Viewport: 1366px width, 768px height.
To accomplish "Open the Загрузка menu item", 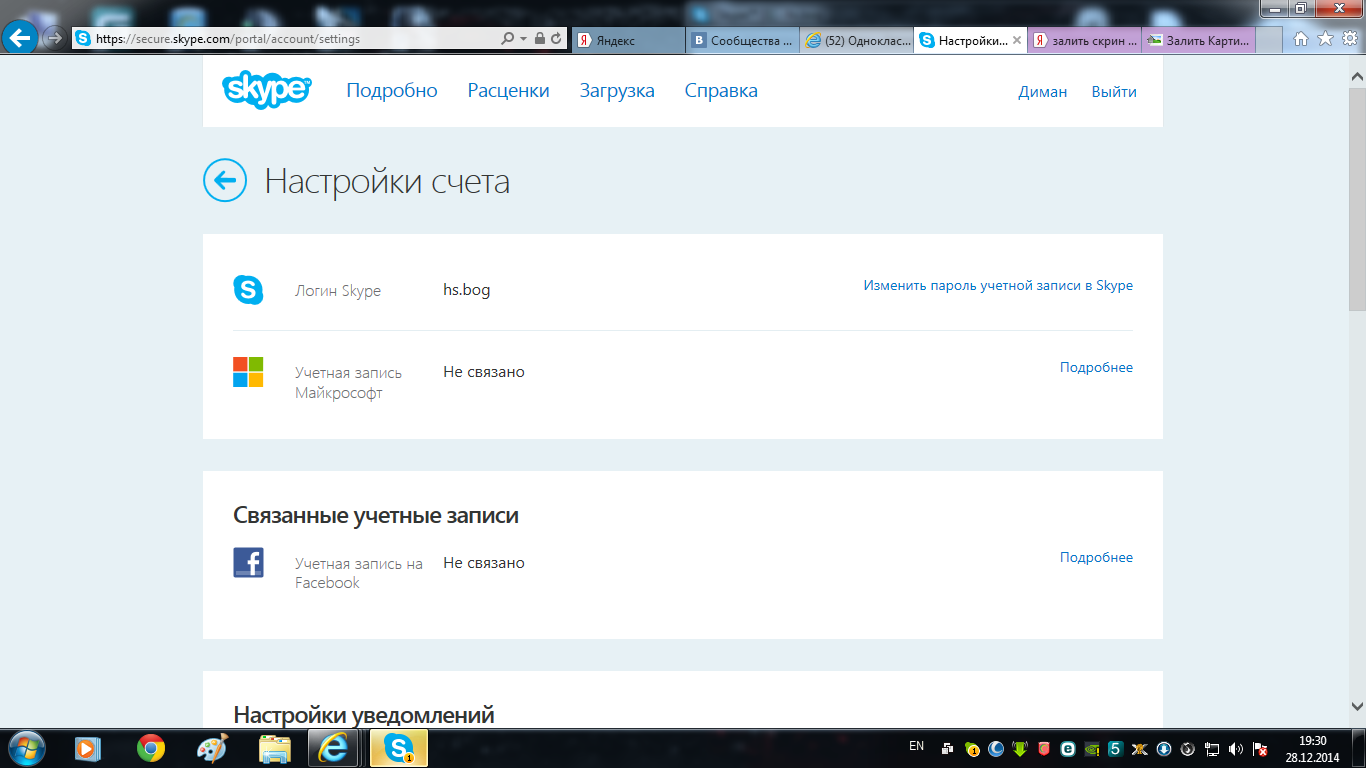I will click(617, 91).
